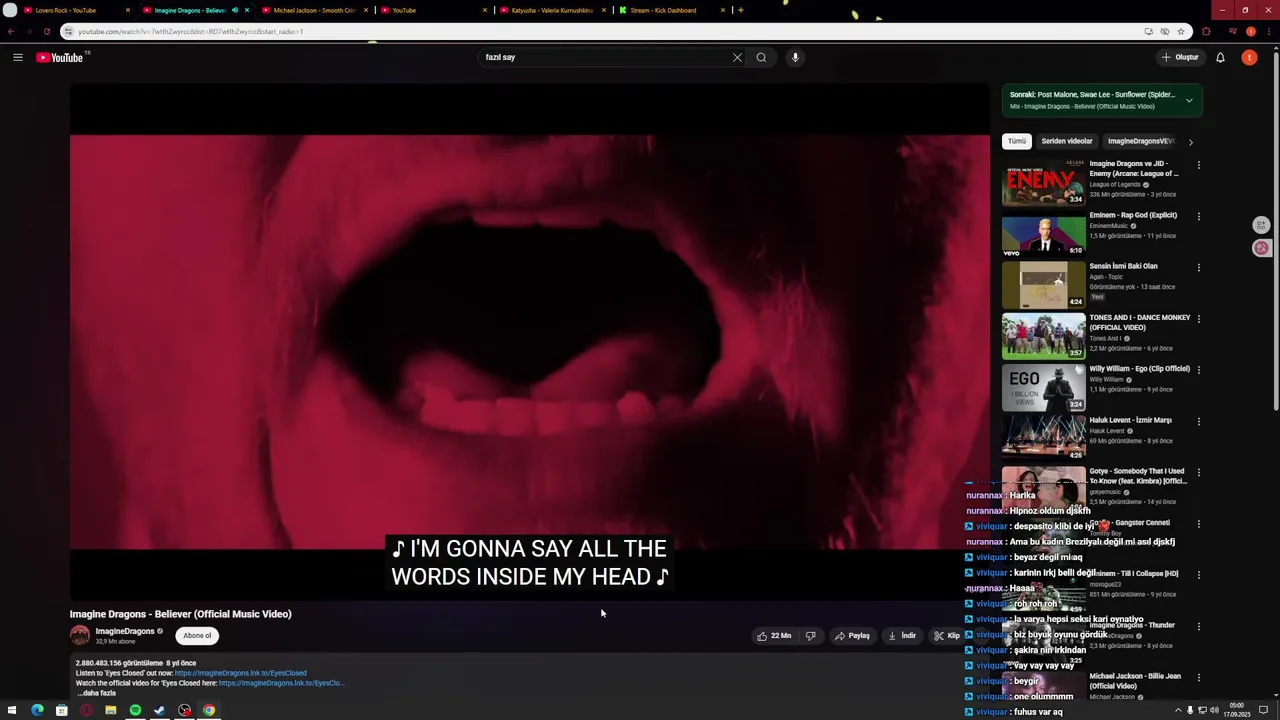Image resolution: width=1280 pixels, height=720 pixels.
Task: Open the Willy William - Ego video title
Action: pos(1139,369)
